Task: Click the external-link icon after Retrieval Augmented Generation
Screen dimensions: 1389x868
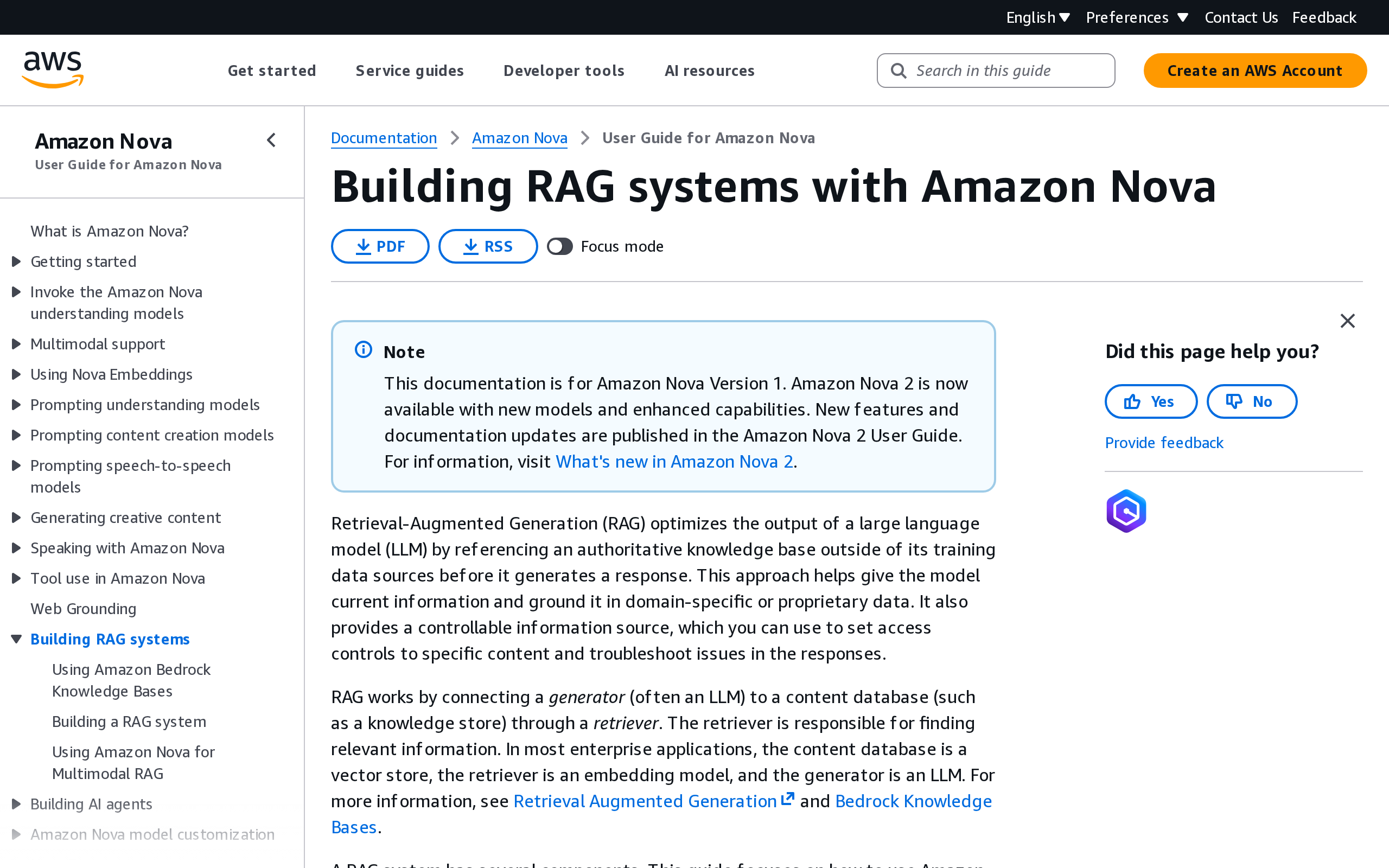Action: pos(787,799)
